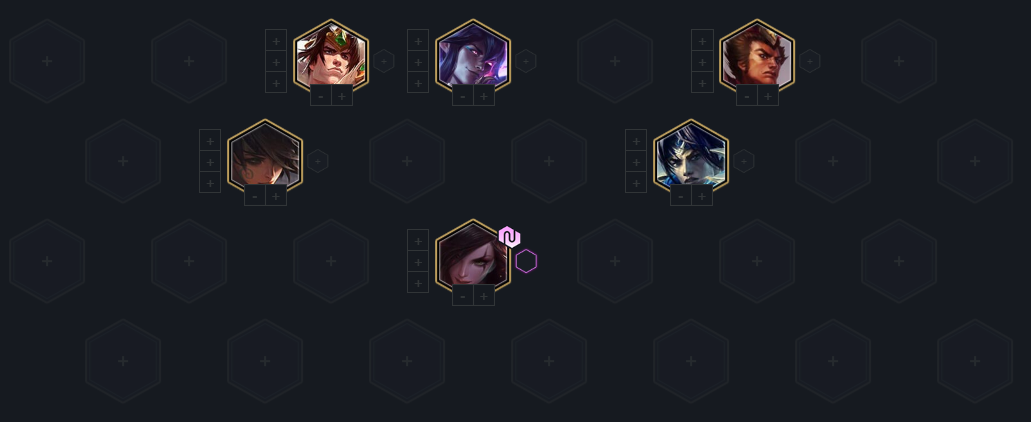Add top item slot for dark-haired champion
The width and height of the screenshot is (1031, 422).
[x=210, y=140]
